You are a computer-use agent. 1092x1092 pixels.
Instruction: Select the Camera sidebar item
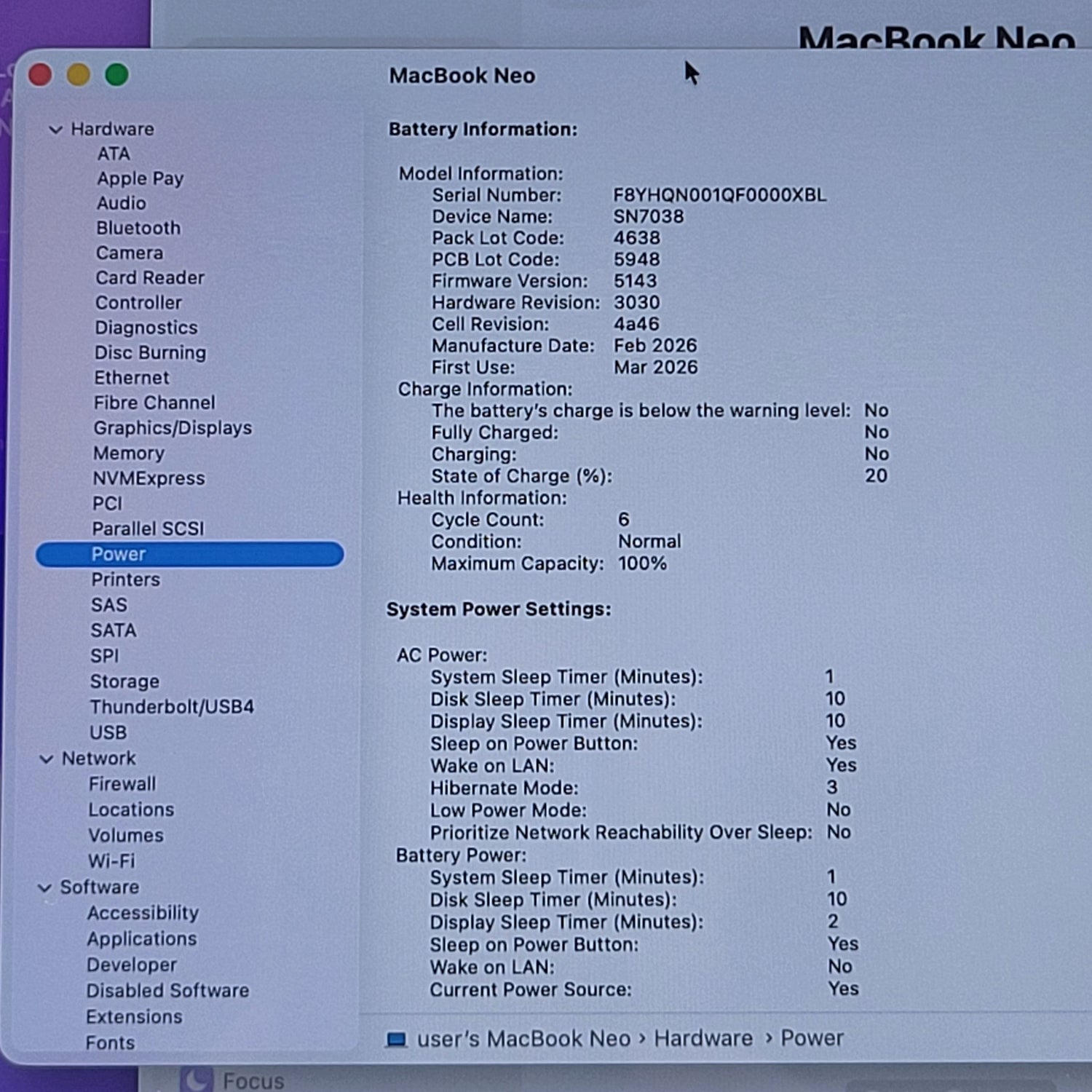(x=130, y=253)
